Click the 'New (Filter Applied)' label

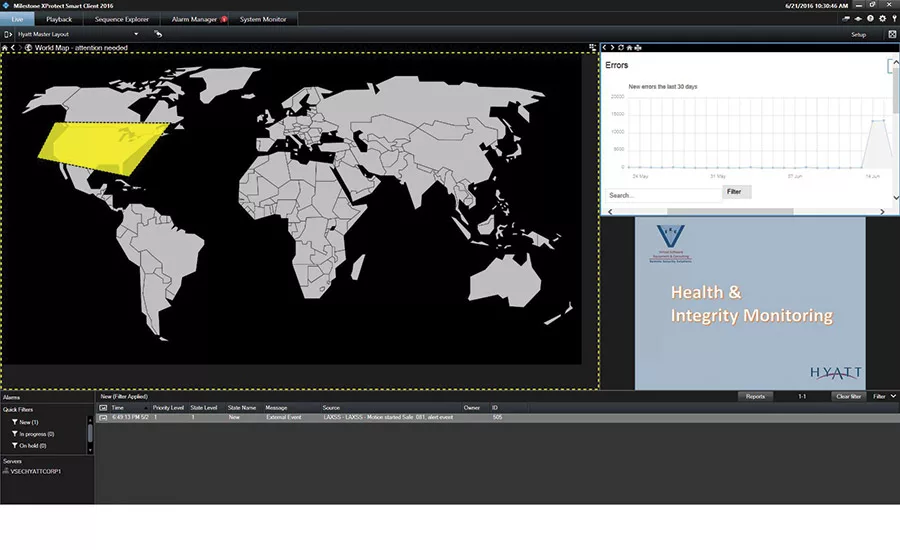tap(124, 397)
